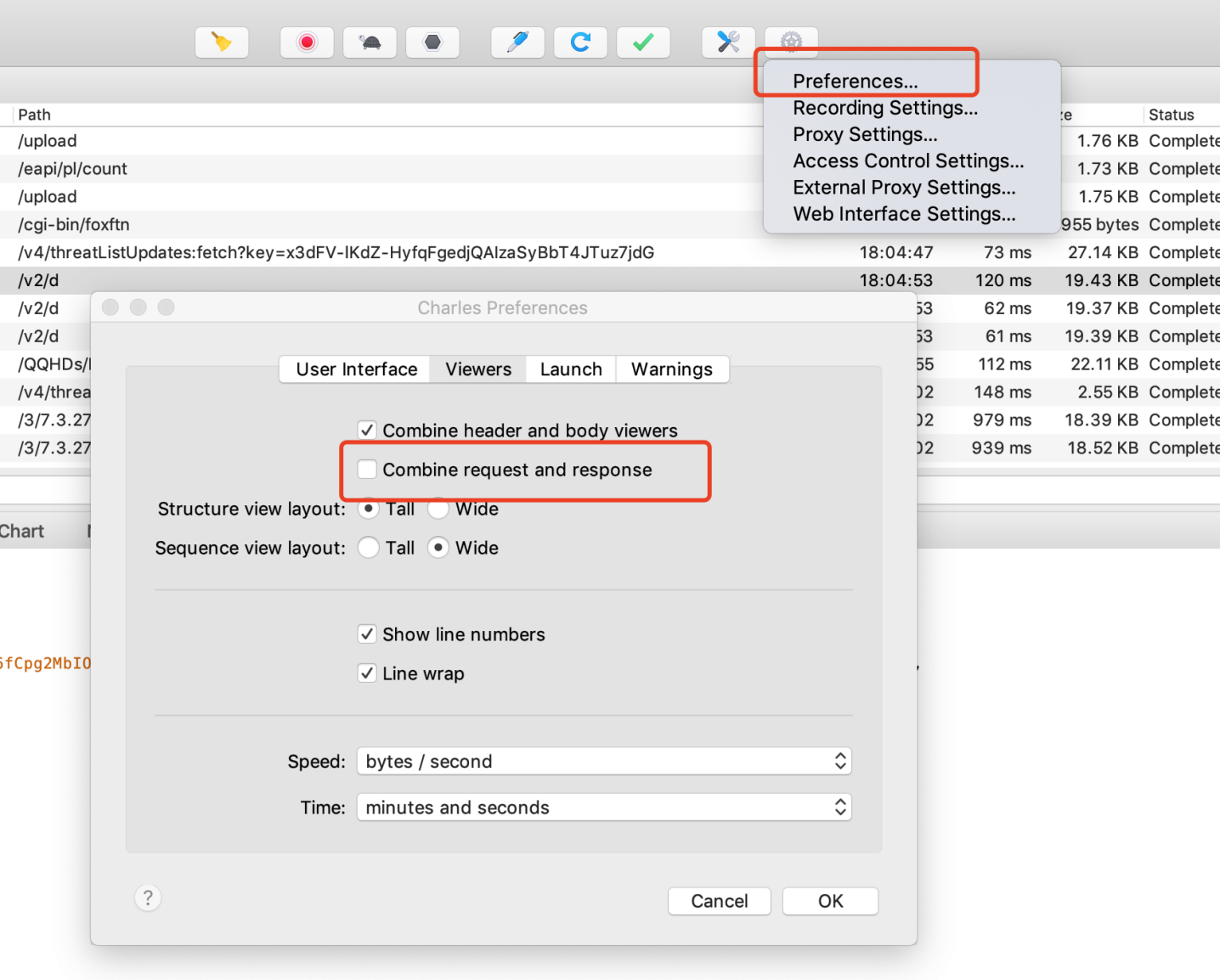Choose Proxy Settings... from the menu
The width and height of the screenshot is (1220, 980).
865,134
